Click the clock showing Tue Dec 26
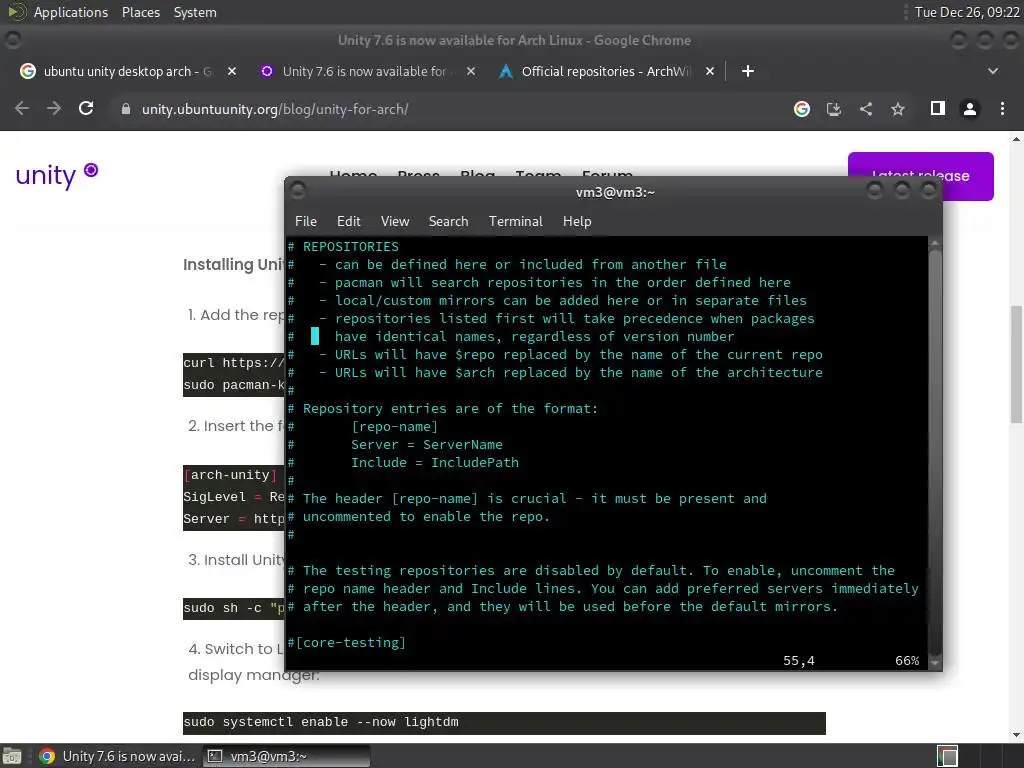Image resolution: width=1024 pixels, height=768 pixels. click(967, 12)
